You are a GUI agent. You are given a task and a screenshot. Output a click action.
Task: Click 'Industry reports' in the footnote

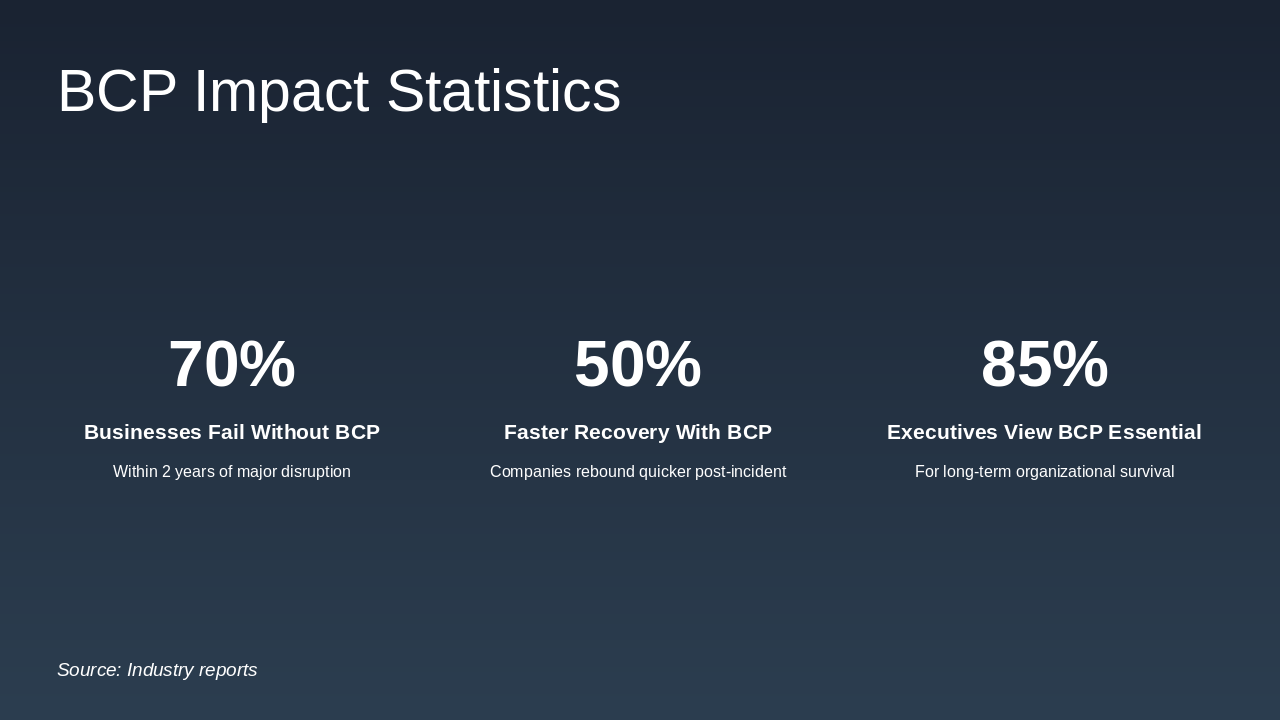[192, 670]
